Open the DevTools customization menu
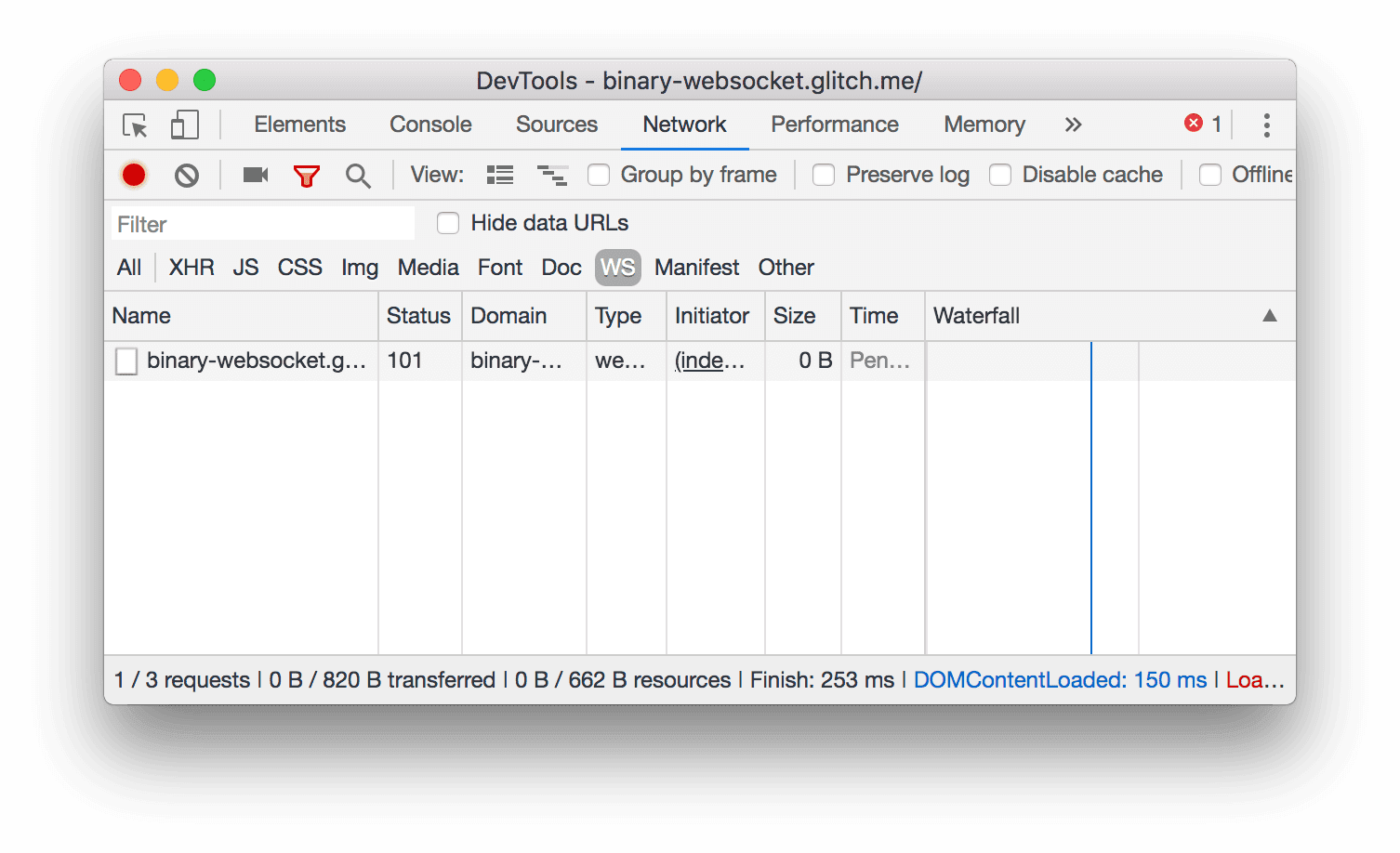The image size is (1400, 853). tap(1266, 125)
